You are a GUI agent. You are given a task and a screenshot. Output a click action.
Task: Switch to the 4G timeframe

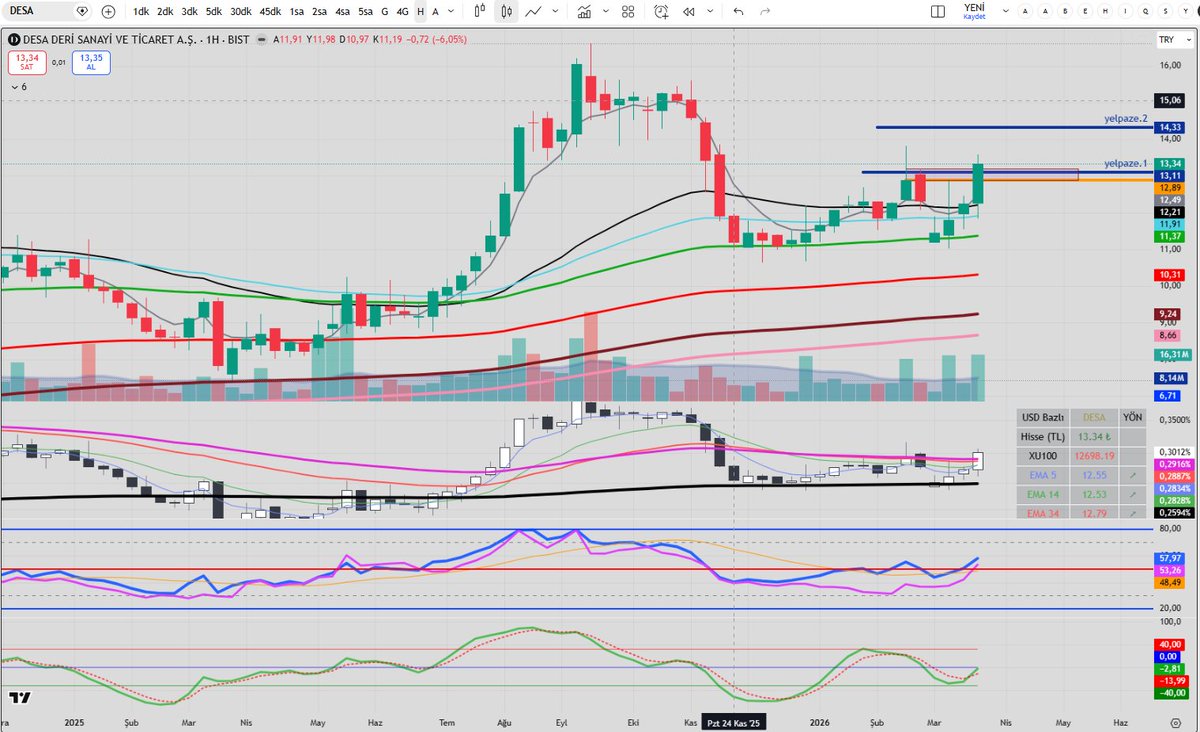click(x=402, y=11)
